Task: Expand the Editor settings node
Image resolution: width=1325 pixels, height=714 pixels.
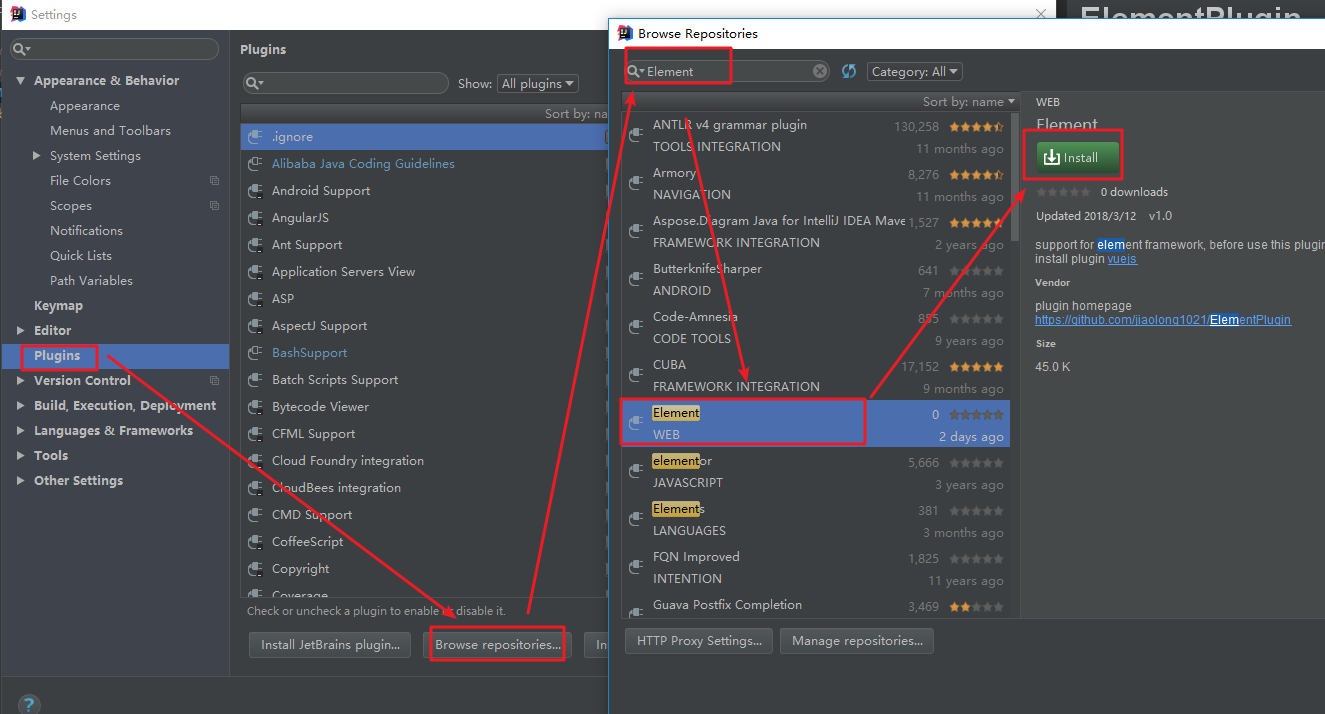Action: click(21, 330)
